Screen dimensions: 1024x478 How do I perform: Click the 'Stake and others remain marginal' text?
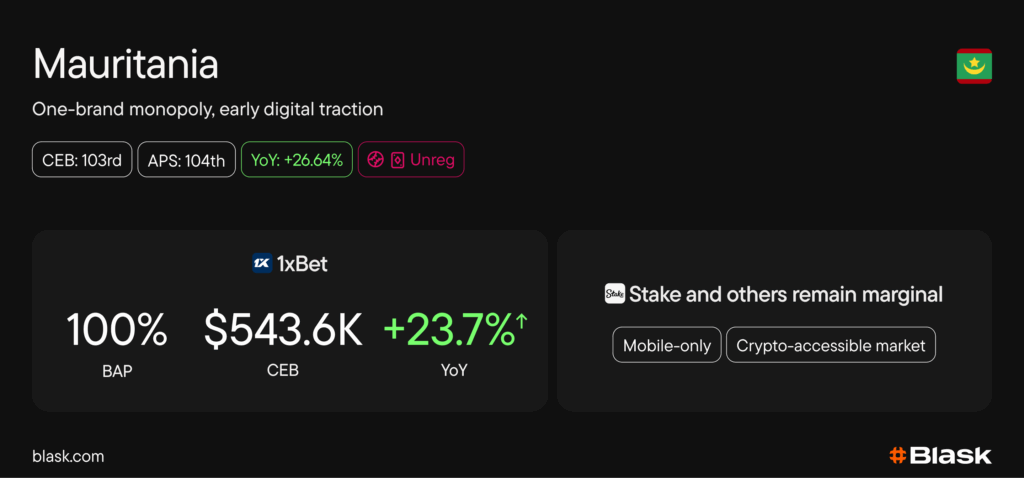click(785, 294)
